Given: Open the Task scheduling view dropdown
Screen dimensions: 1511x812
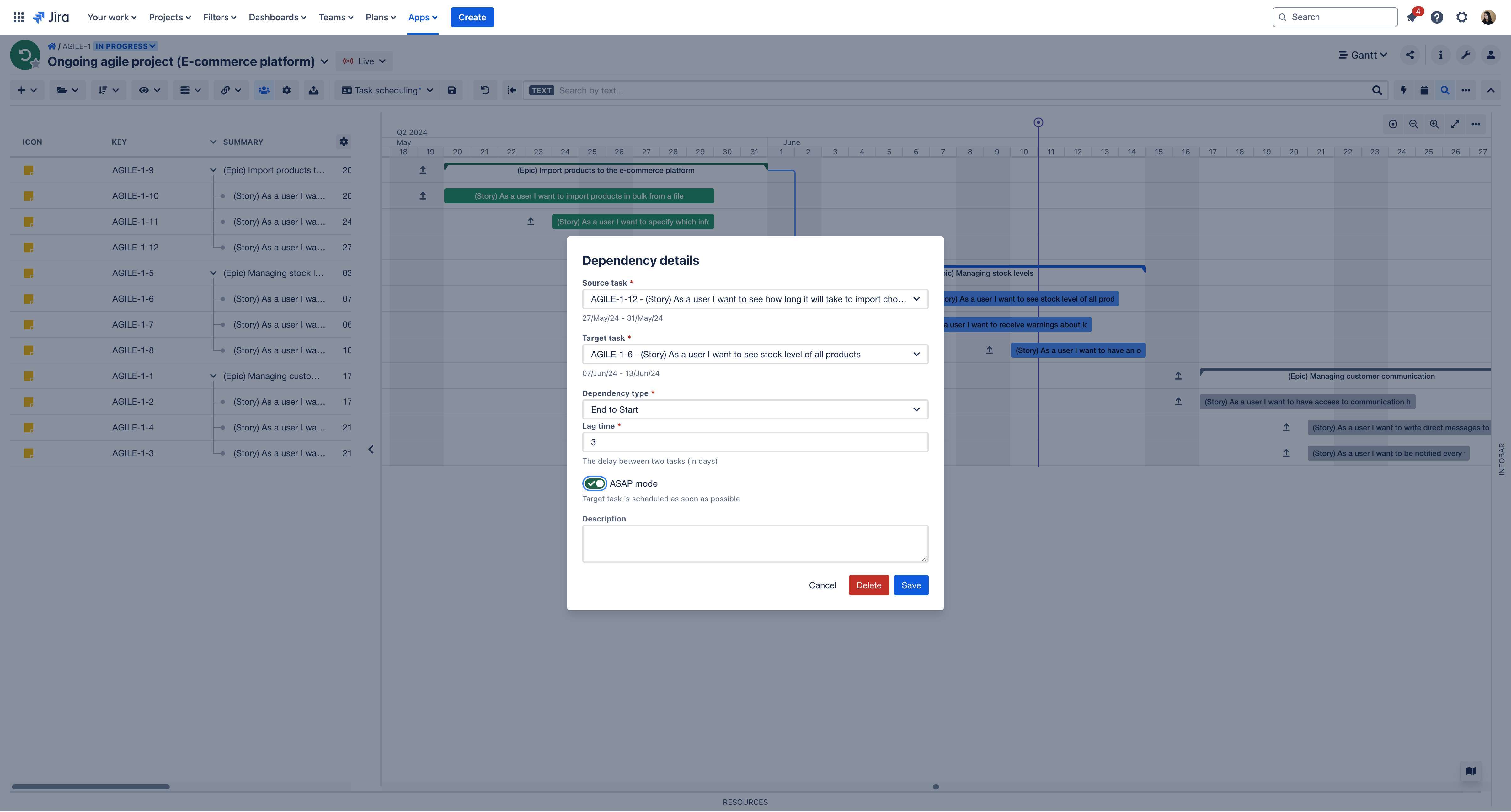Looking at the screenshot, I should point(388,90).
